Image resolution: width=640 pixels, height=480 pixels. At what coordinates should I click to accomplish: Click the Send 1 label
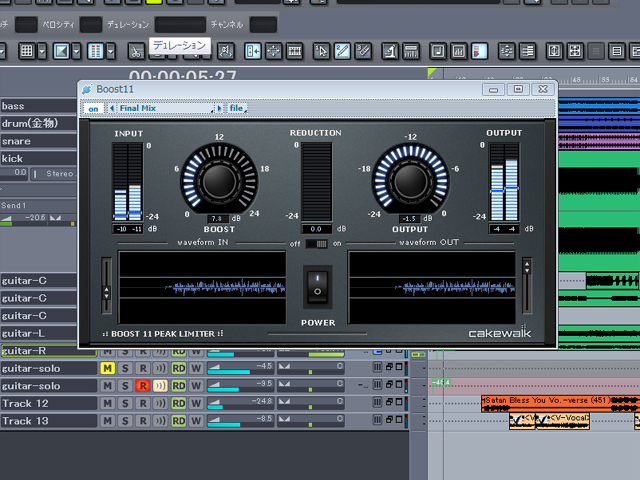13,206
